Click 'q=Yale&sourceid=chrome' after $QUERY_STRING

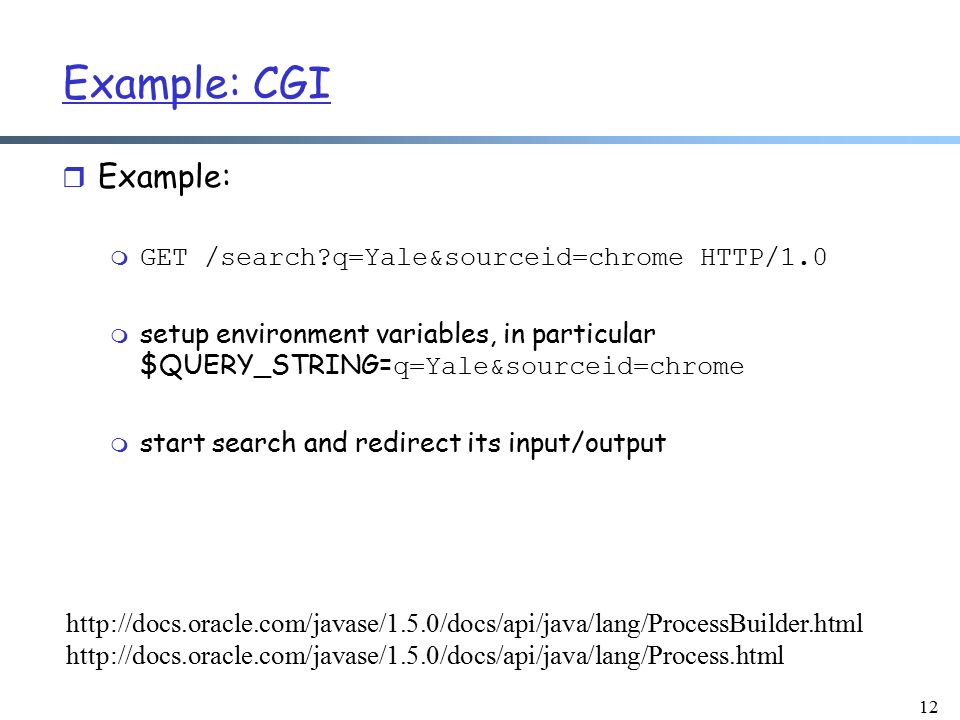(x=569, y=367)
